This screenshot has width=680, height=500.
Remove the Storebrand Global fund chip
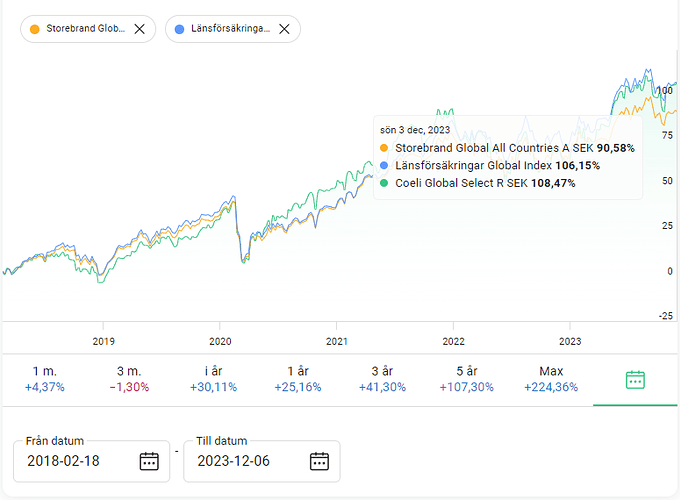click(139, 29)
